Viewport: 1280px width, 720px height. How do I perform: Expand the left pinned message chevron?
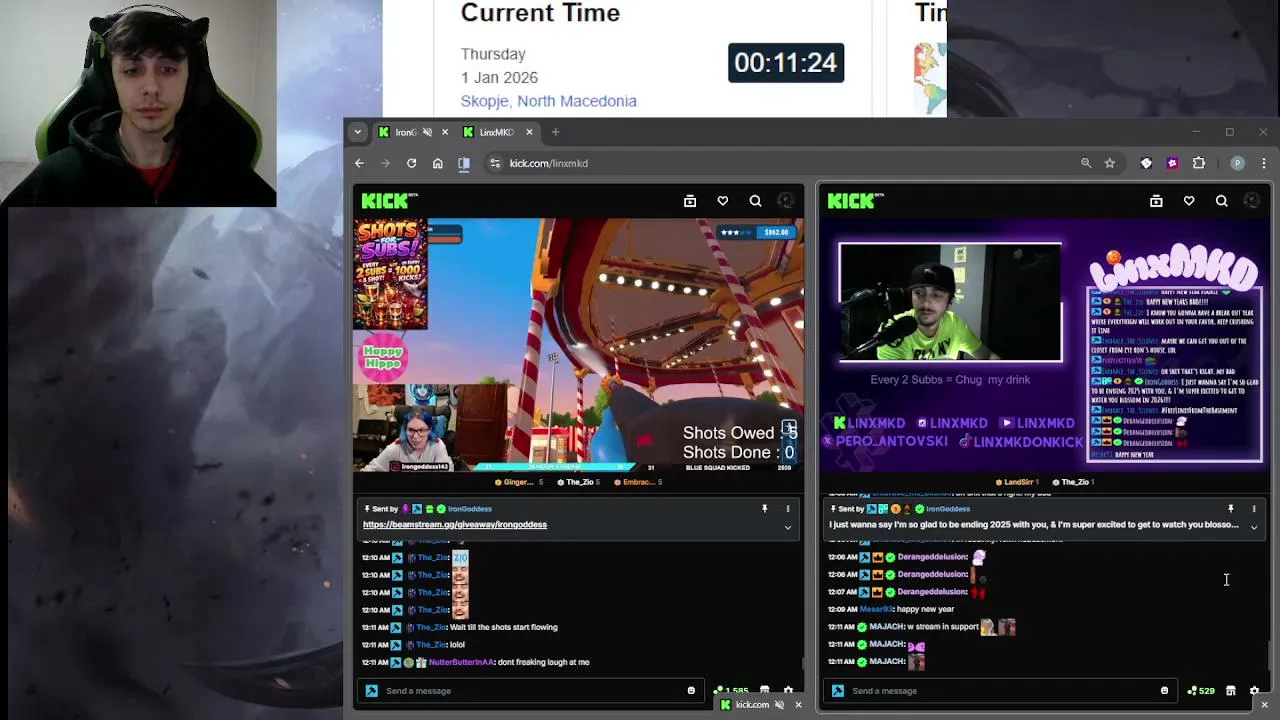click(788, 527)
